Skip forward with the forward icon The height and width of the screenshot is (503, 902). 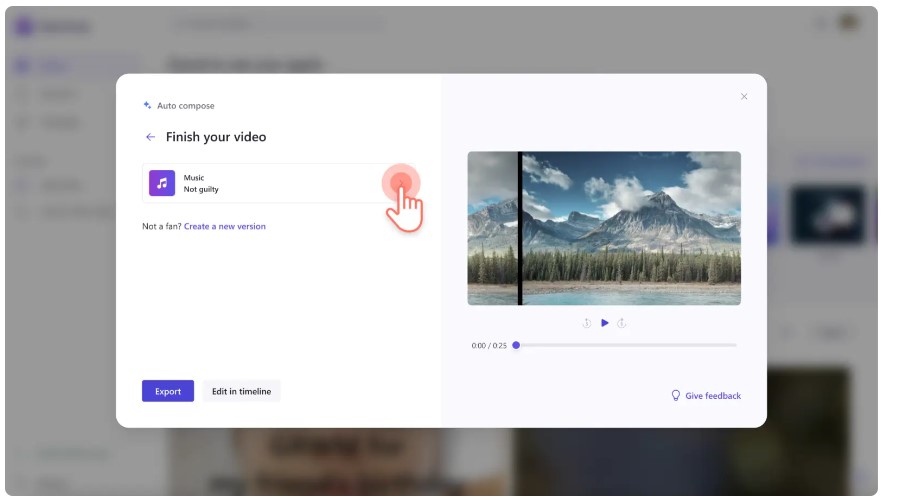[622, 323]
